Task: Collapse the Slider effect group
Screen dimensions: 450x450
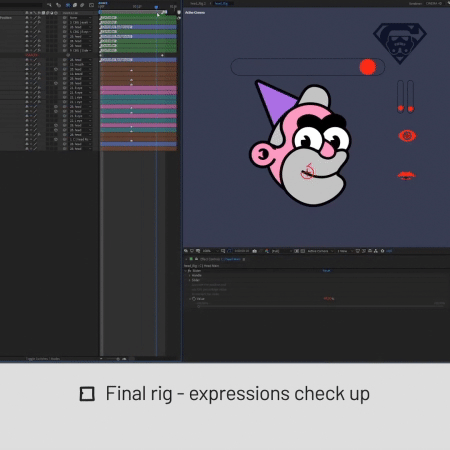Action: [186, 271]
